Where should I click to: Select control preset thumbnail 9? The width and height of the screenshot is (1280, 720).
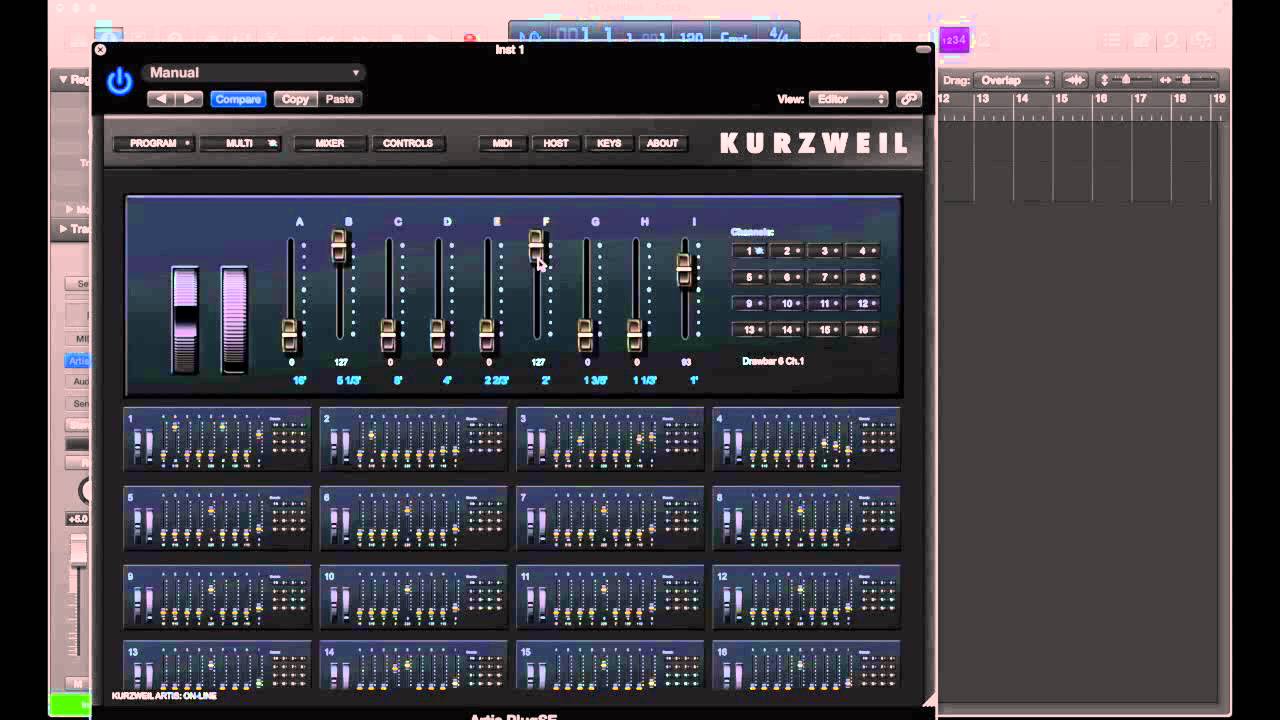point(217,597)
